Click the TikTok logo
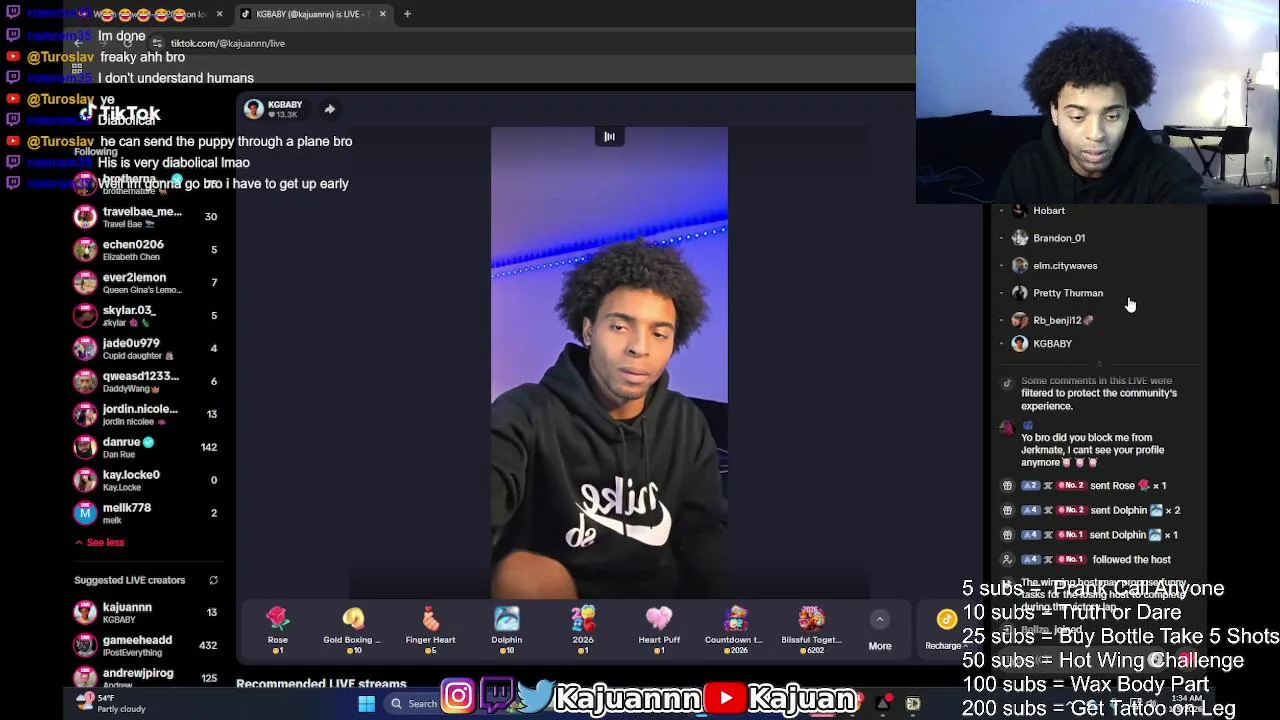 (121, 113)
